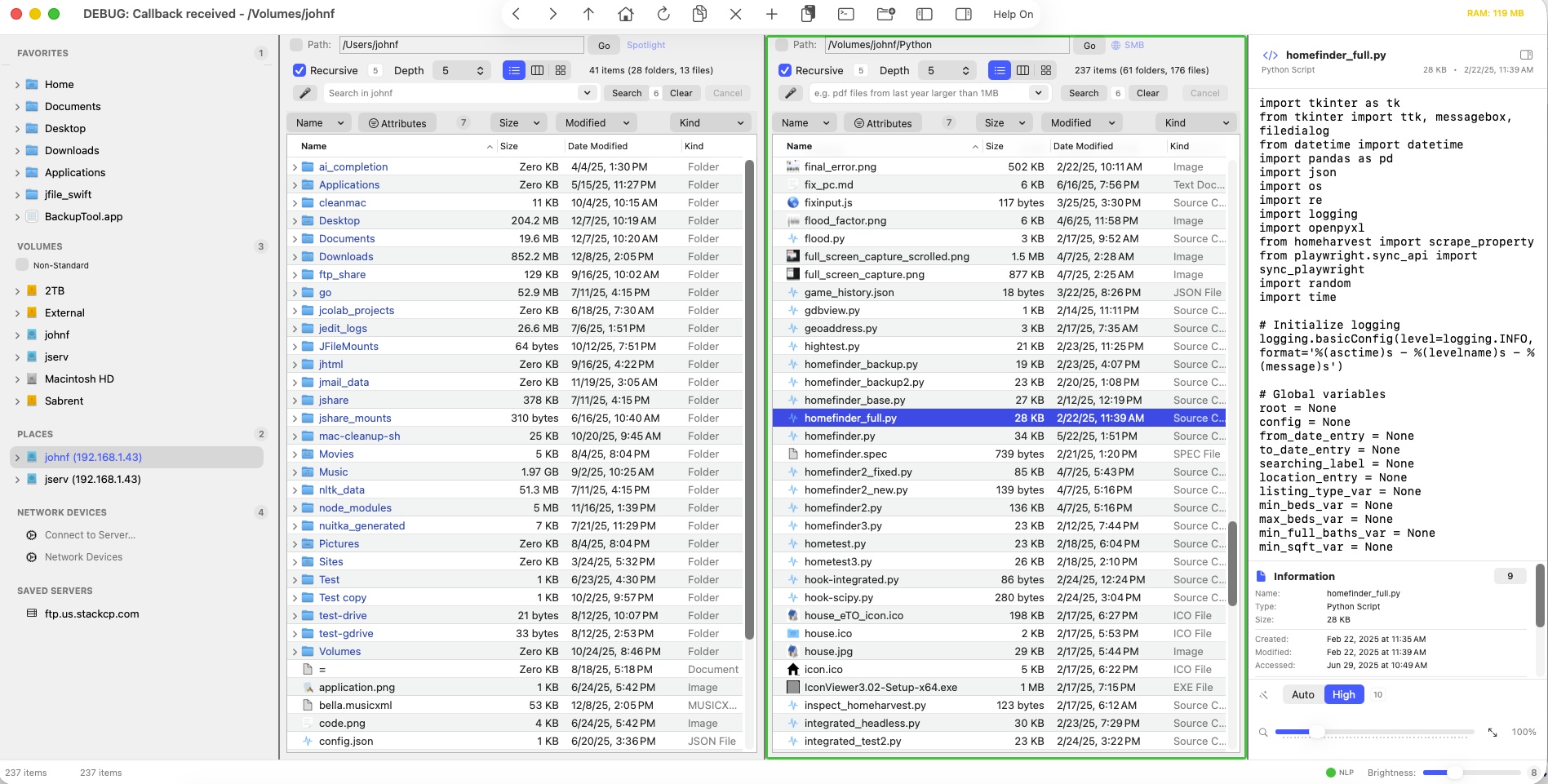Select the Auto quality toggle option
Screen dimensions: 1548x784
[1303, 694]
